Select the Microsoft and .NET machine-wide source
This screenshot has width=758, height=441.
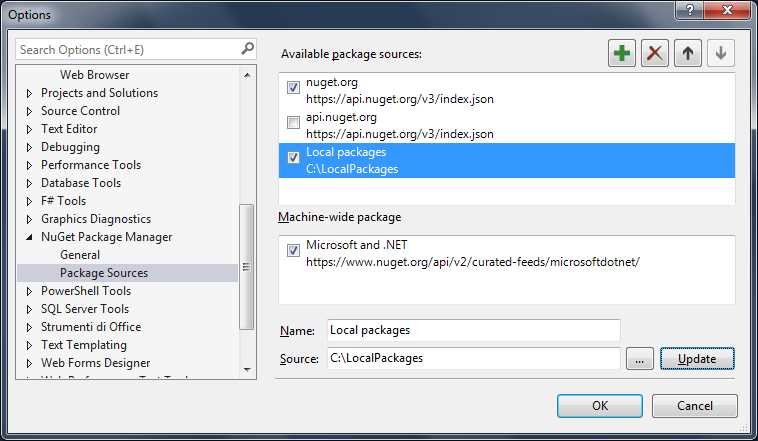pos(507,253)
